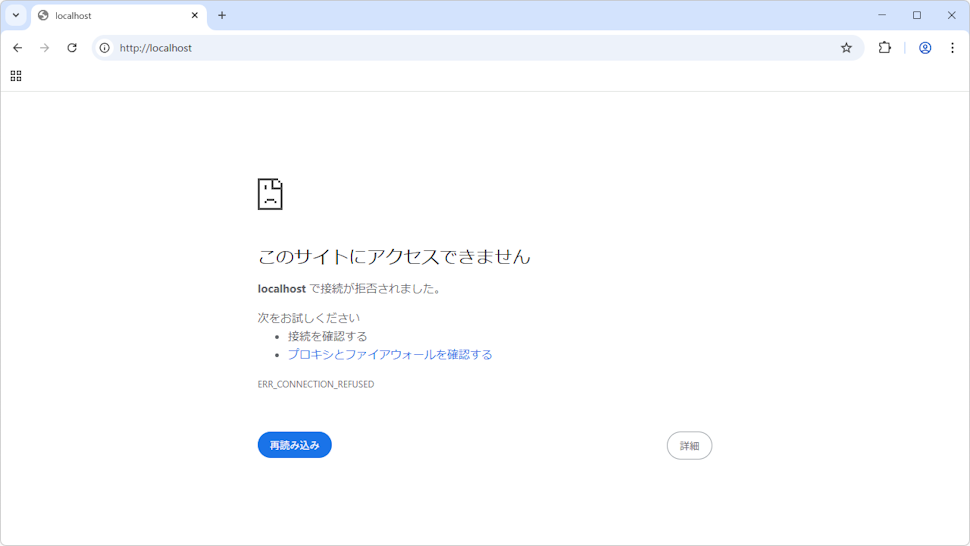This screenshot has width=970, height=546.
Task: Click the address bar showing http://localhost
Action: [476, 48]
